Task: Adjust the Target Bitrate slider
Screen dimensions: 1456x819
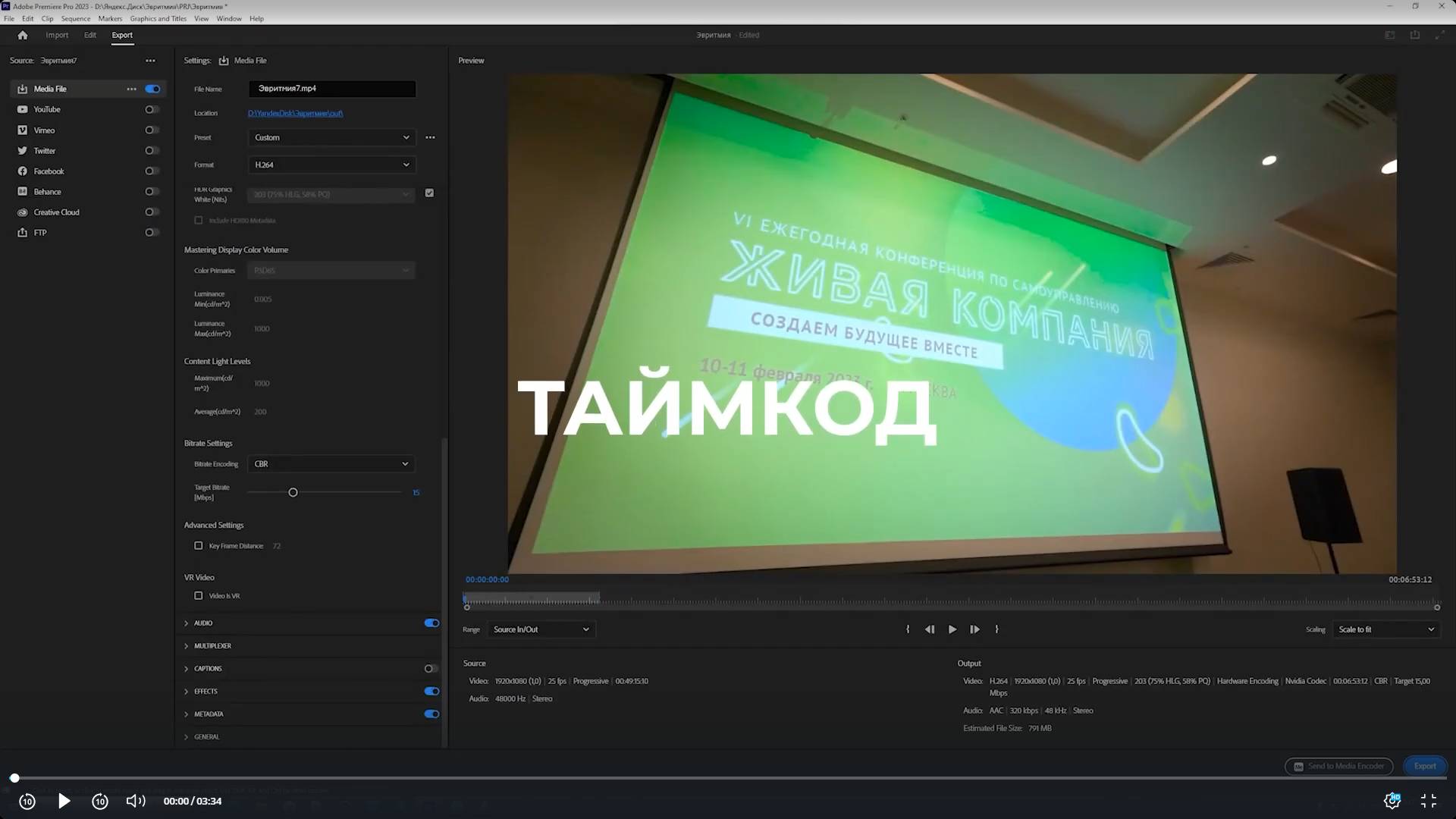Action: [293, 492]
